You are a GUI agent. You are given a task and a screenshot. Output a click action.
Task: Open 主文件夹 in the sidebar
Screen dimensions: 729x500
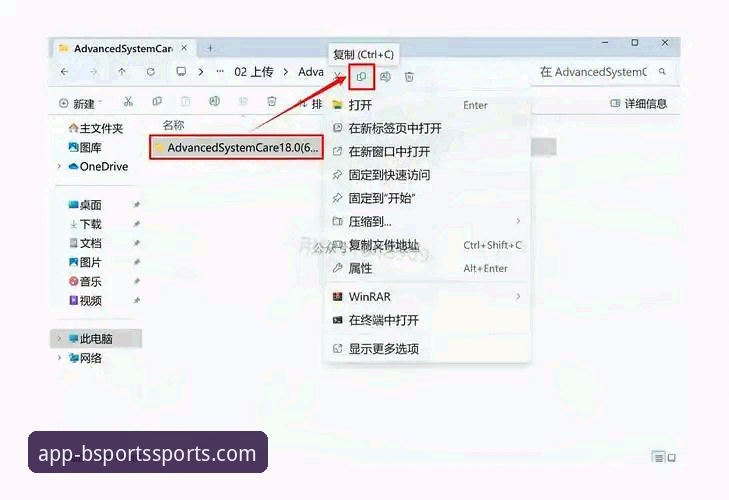(96, 128)
